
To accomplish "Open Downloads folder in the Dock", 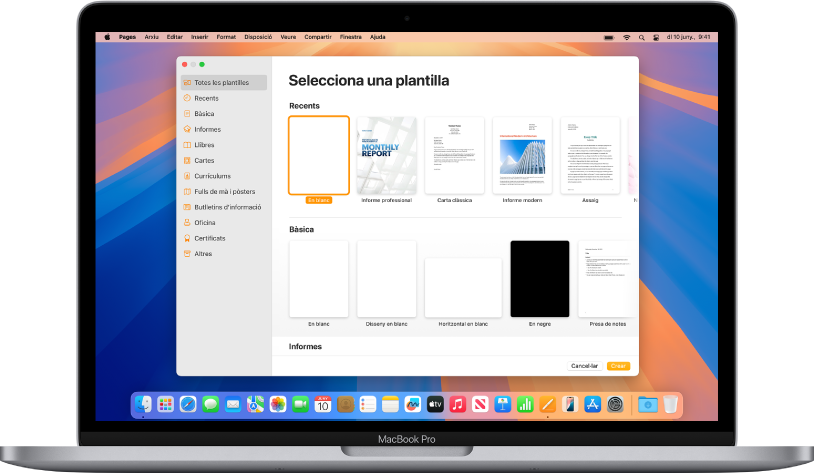I will [x=648, y=404].
